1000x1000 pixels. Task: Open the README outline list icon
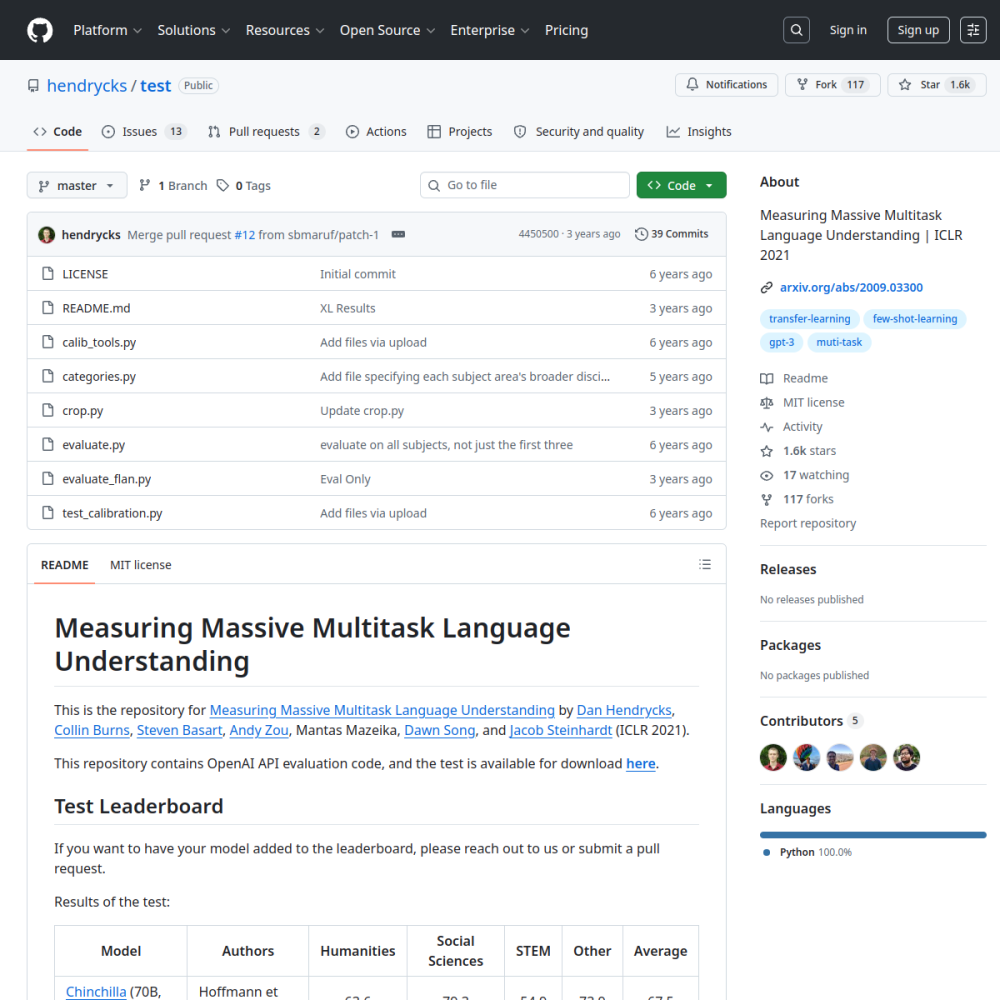[704, 564]
